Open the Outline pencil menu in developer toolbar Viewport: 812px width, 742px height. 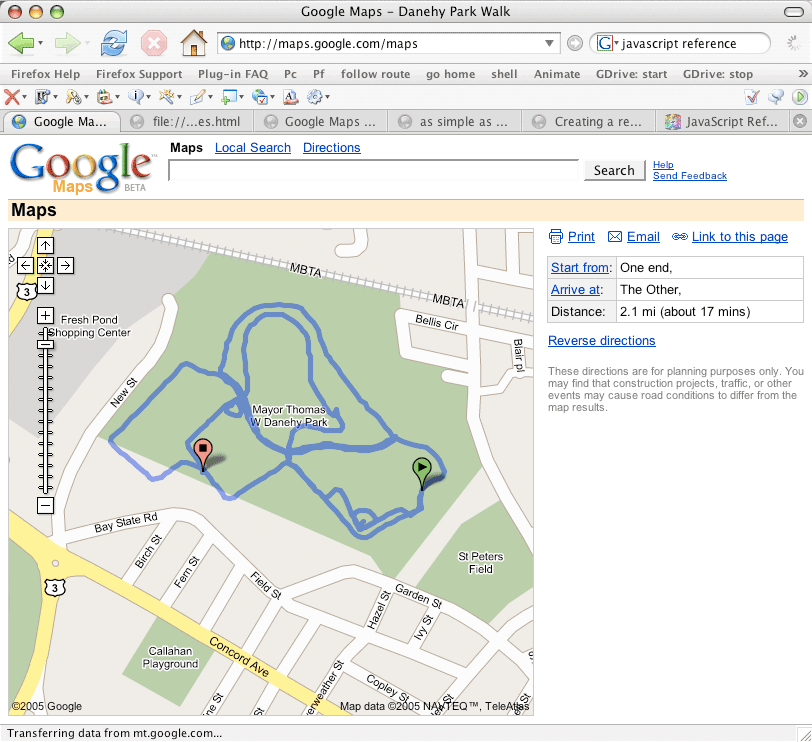pos(201,97)
